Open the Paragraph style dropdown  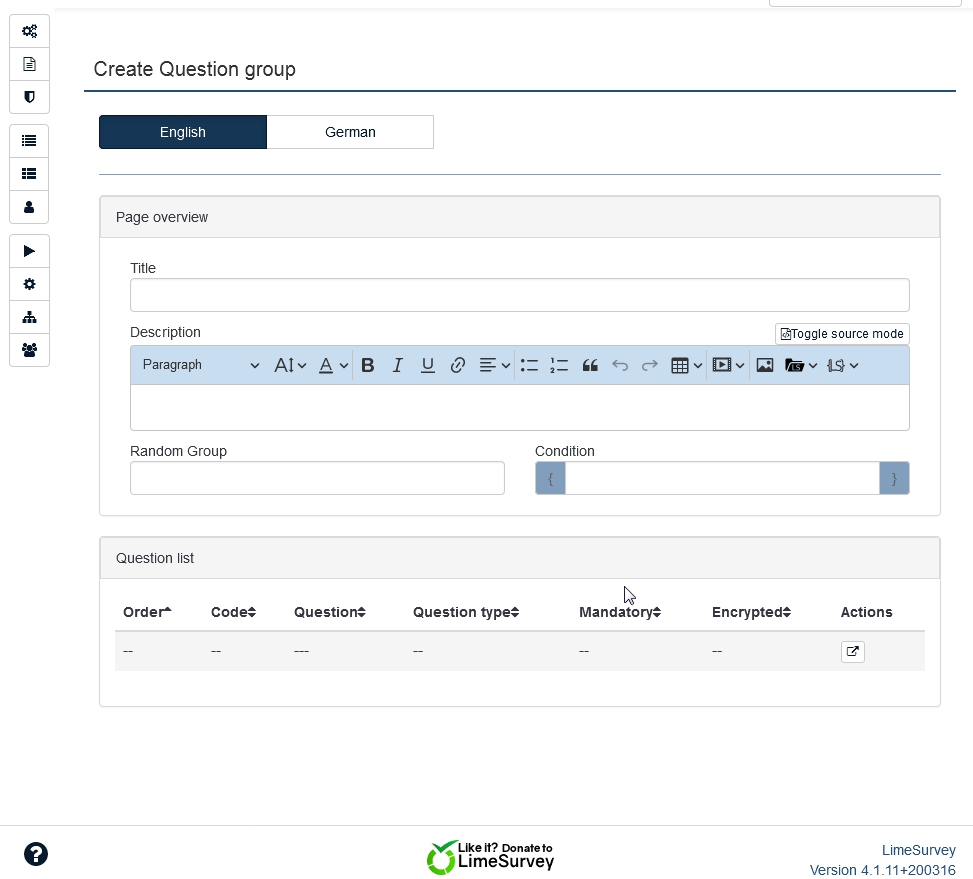[x=200, y=366]
